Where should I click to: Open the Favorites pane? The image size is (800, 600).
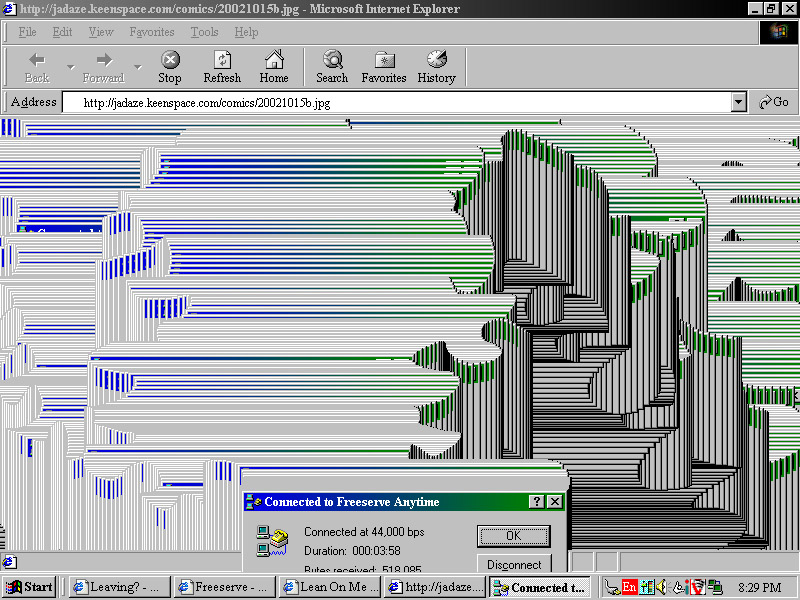pos(384,66)
